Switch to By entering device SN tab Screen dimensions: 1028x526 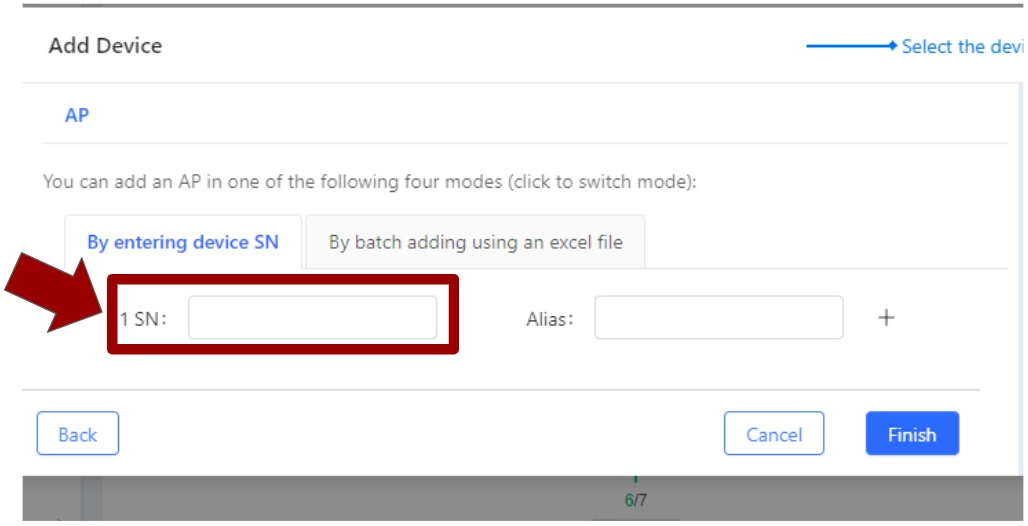pos(182,242)
